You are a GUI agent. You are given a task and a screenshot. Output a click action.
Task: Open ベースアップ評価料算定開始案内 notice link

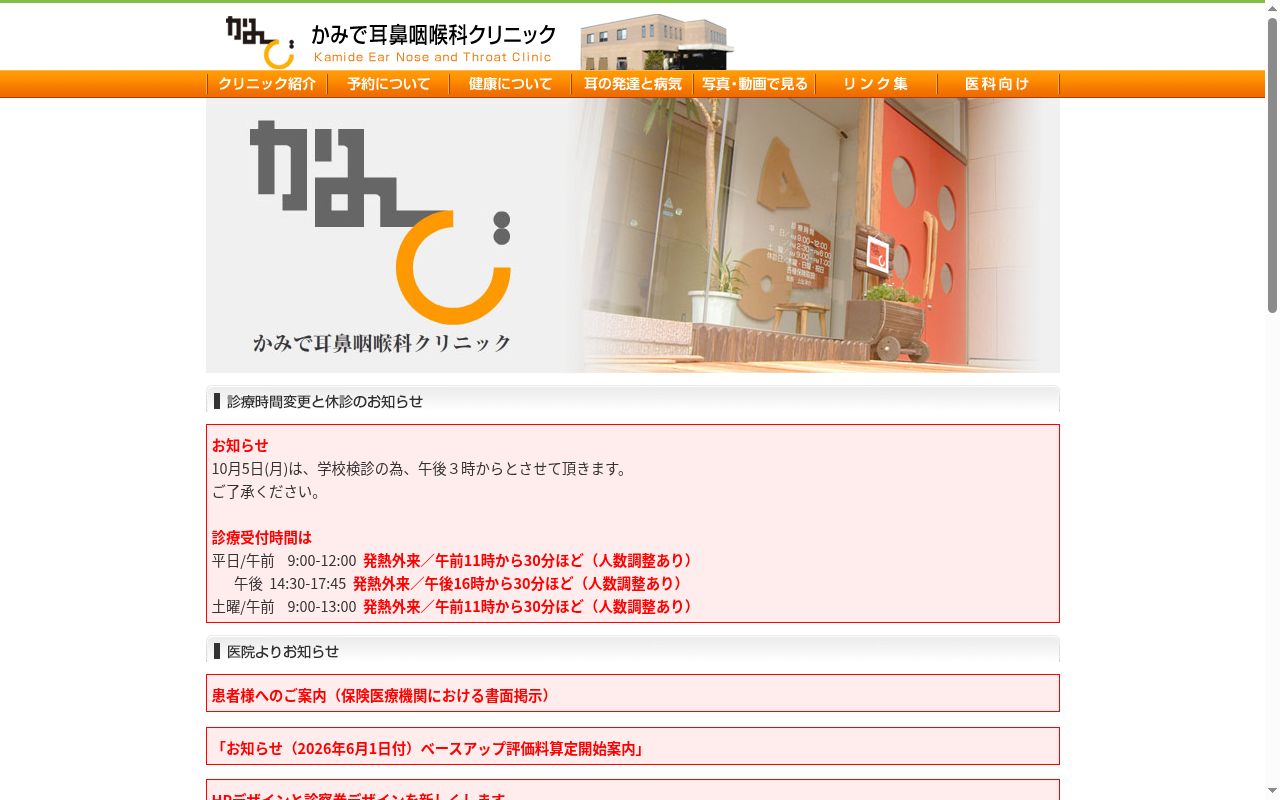428,748
